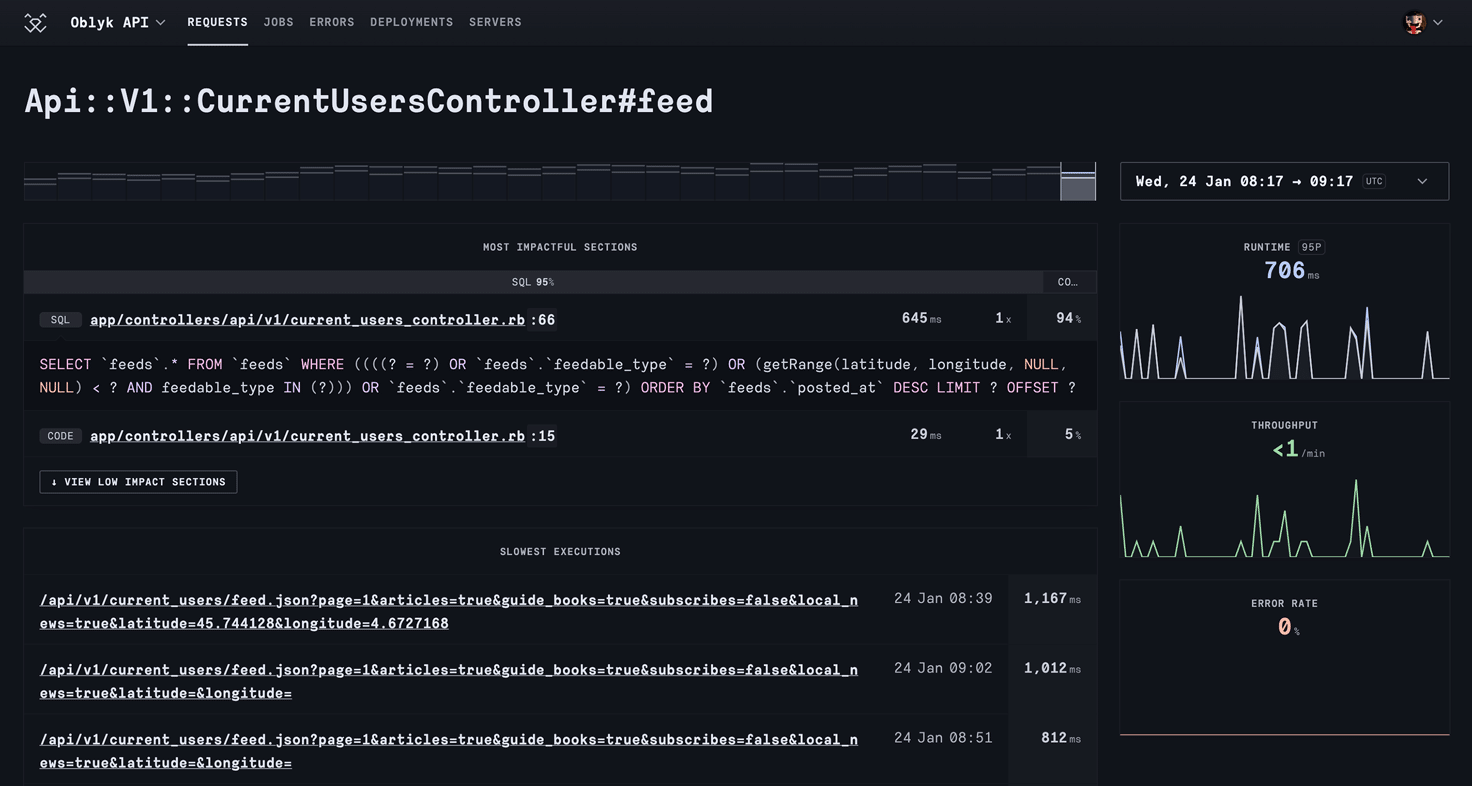Click chevron beside the user avatar

coord(1438,22)
